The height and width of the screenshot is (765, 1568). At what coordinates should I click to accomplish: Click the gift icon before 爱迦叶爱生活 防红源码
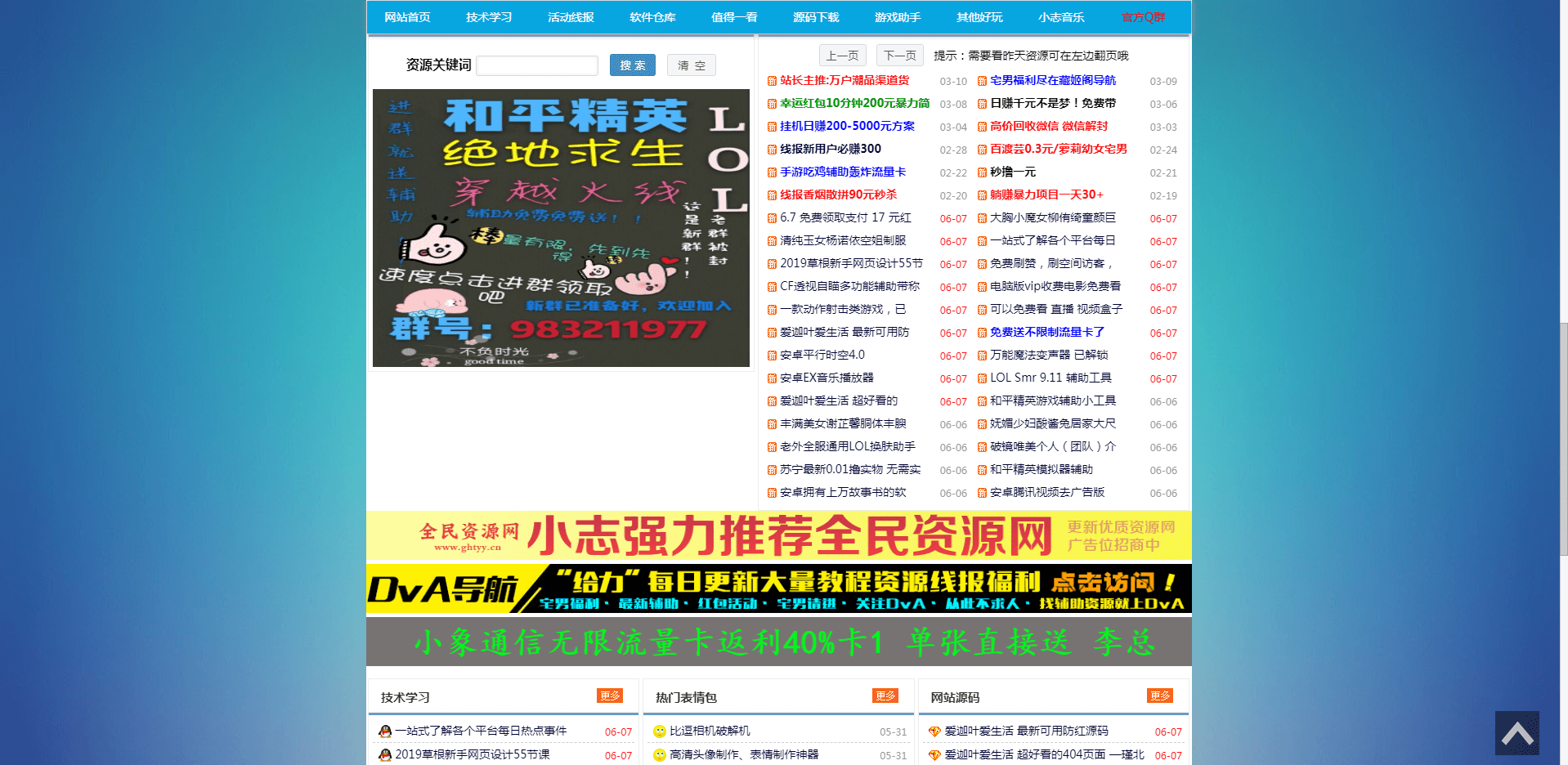tap(934, 731)
